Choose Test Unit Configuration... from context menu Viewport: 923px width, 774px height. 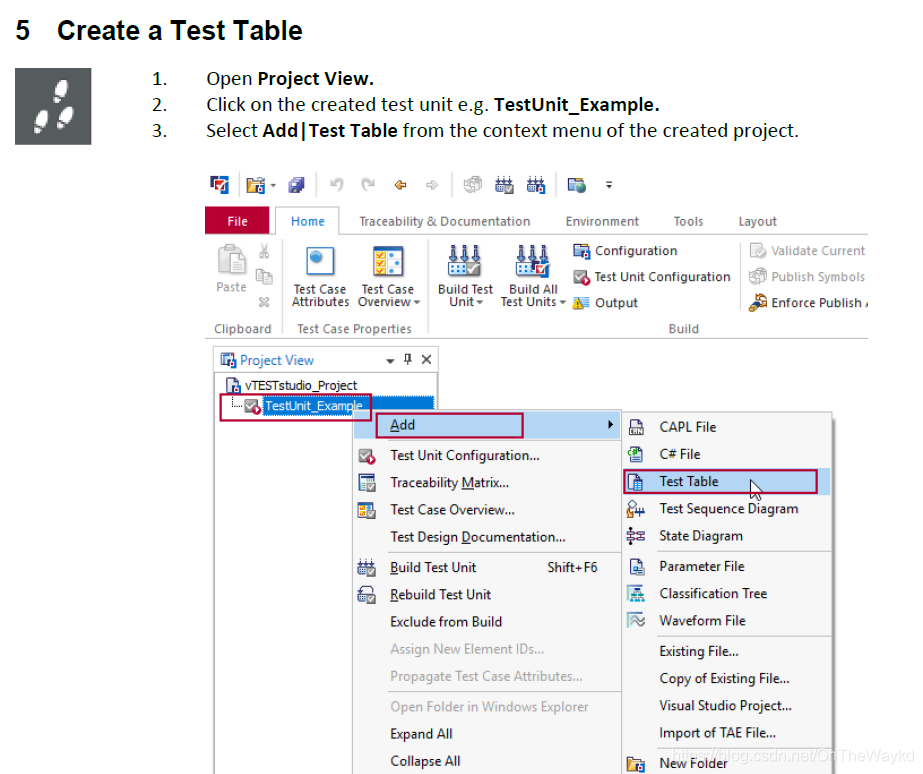(x=464, y=456)
